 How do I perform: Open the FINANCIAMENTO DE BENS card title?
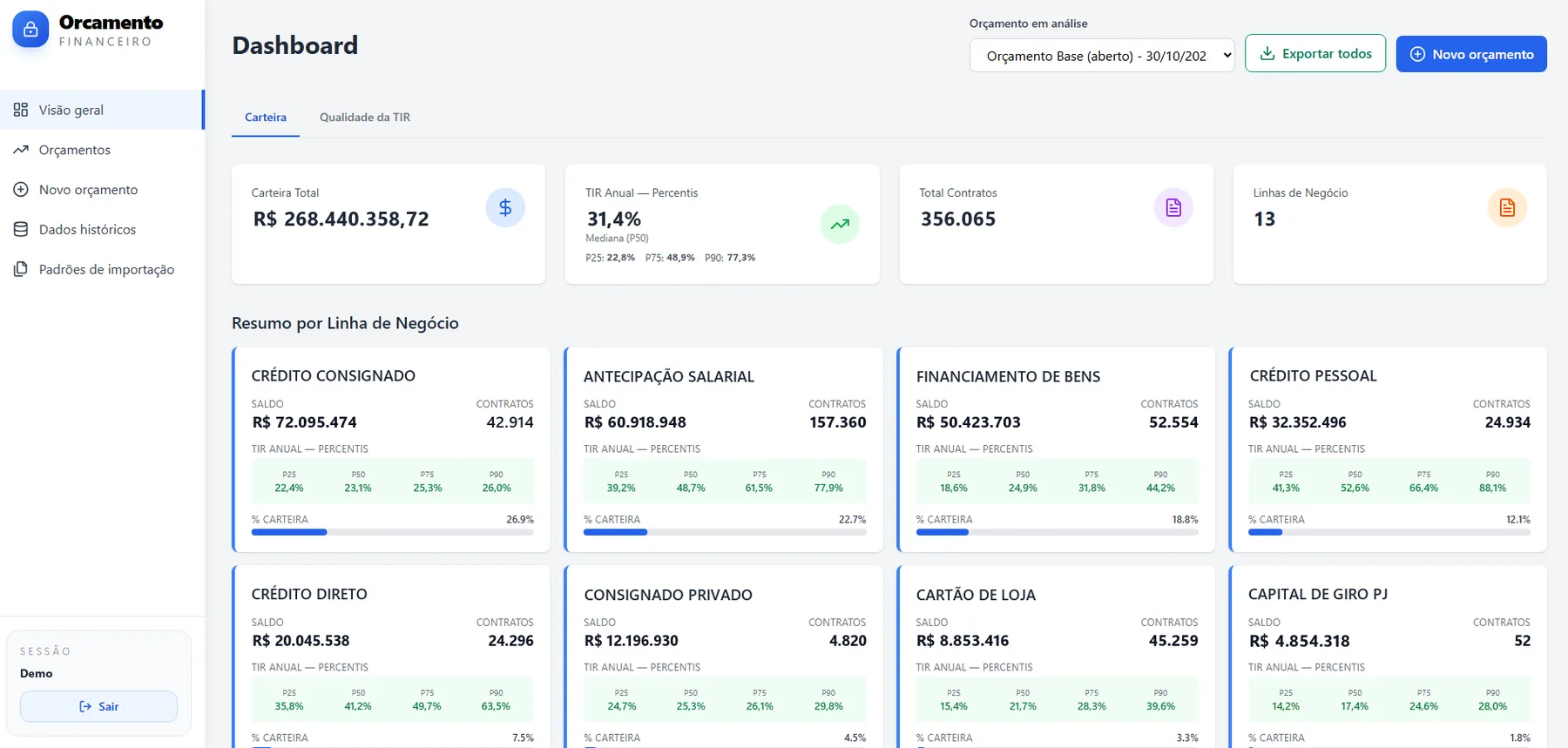(1008, 377)
